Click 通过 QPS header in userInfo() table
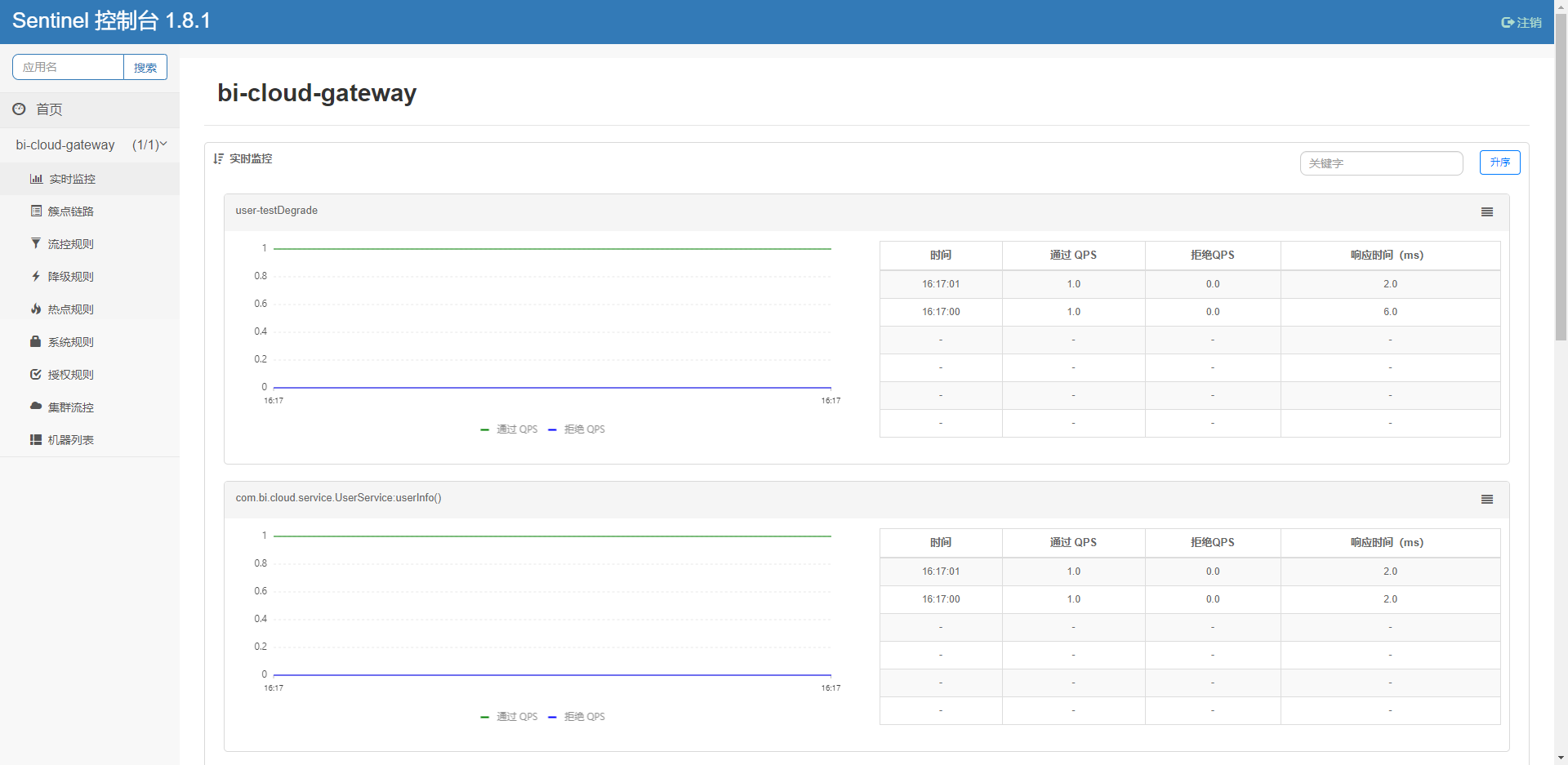The height and width of the screenshot is (765, 1568). click(x=1073, y=543)
